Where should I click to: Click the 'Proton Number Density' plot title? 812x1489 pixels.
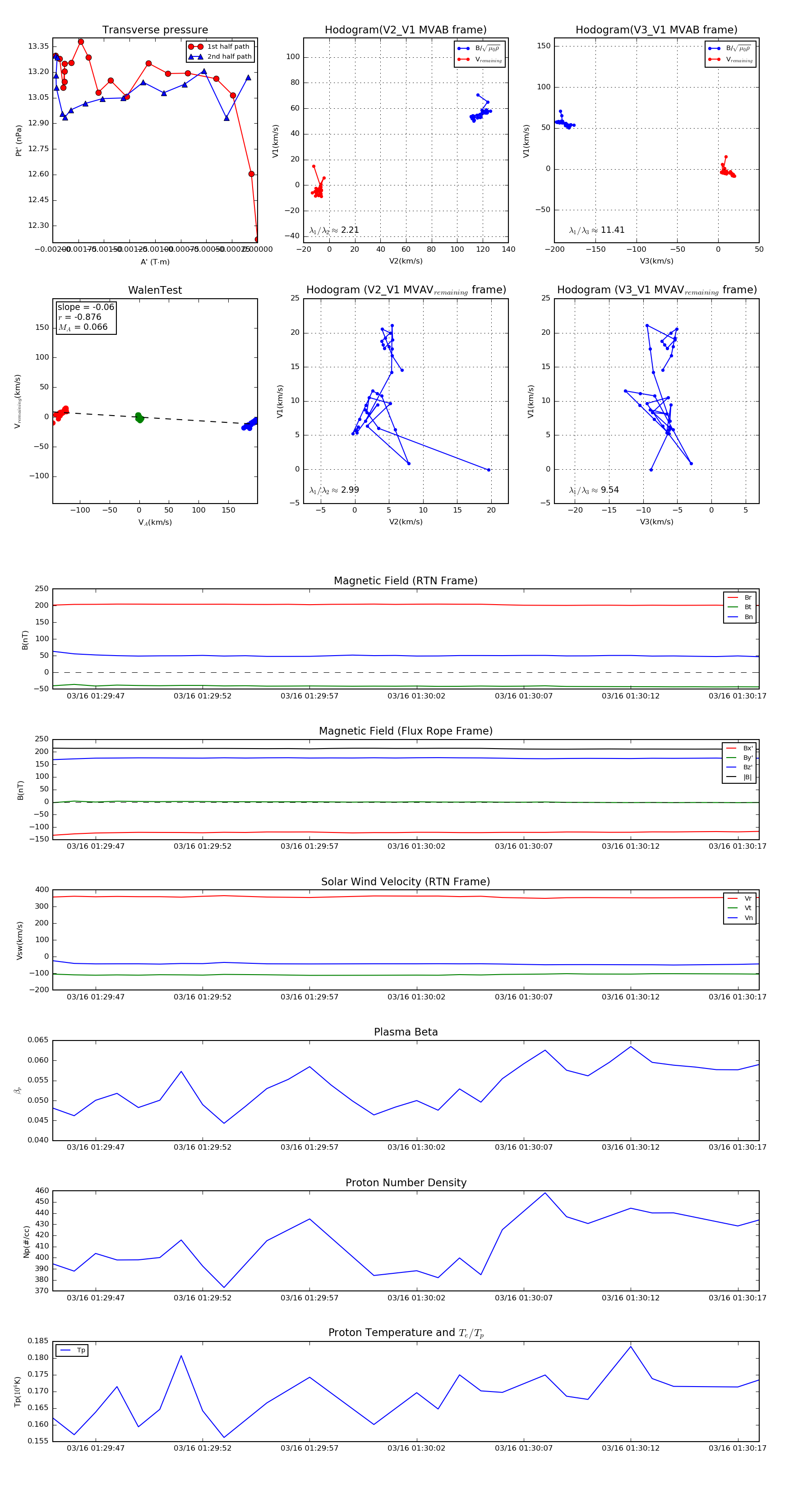click(406, 1183)
